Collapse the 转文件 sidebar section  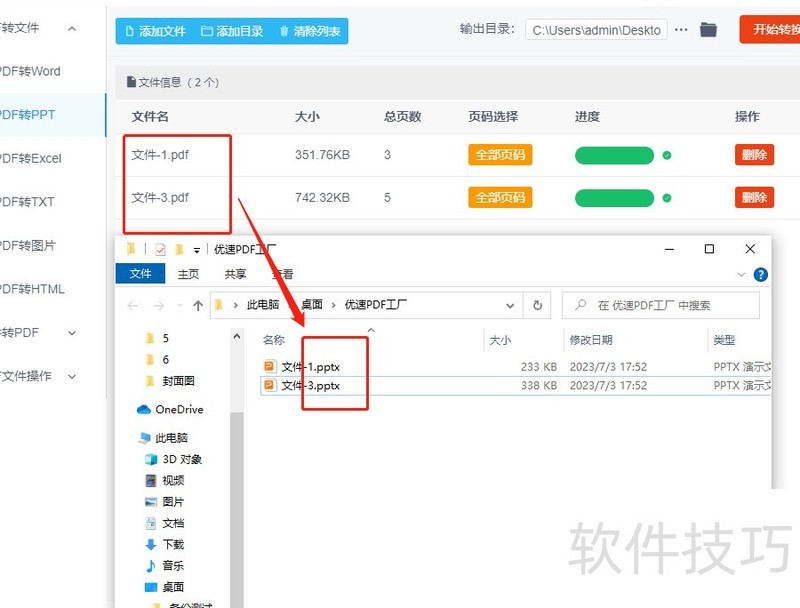coord(70,28)
